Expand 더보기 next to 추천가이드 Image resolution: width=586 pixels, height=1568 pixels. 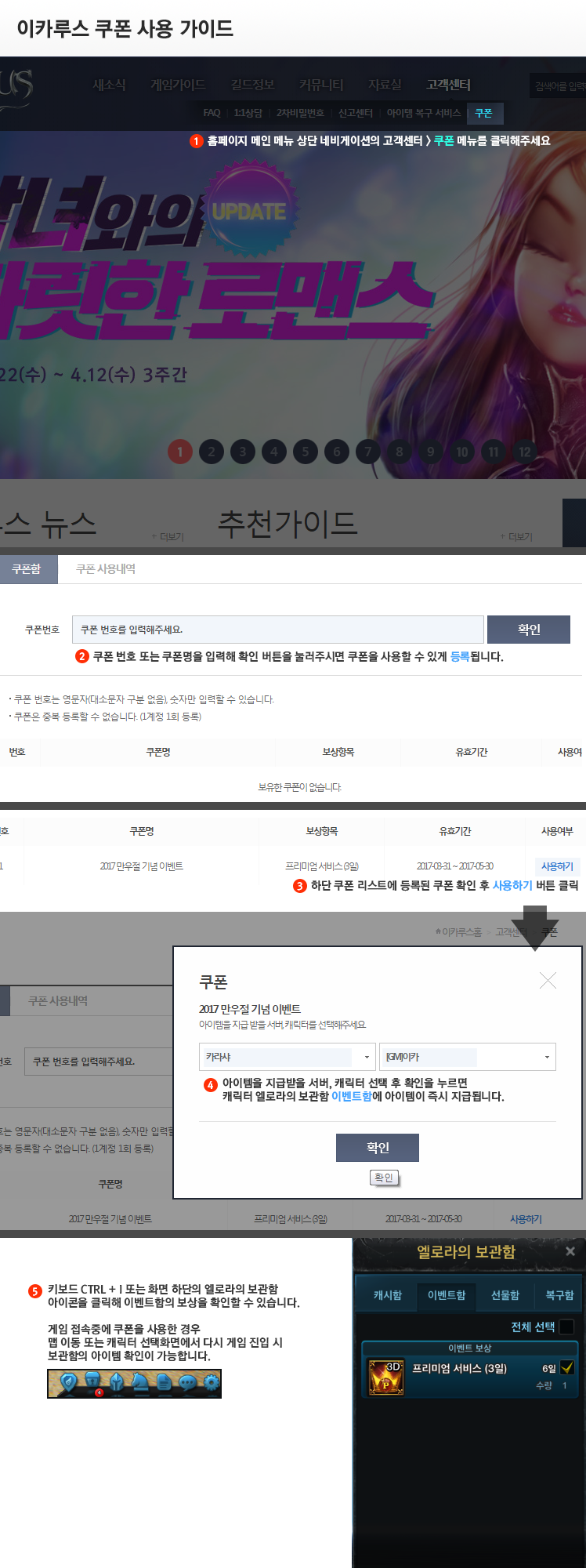[x=515, y=537]
